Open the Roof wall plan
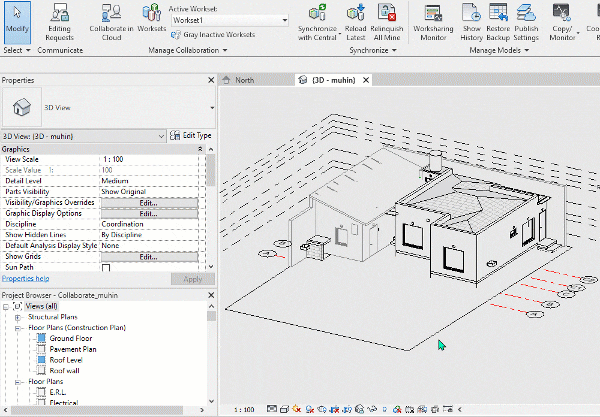The image size is (600, 417). (64, 371)
